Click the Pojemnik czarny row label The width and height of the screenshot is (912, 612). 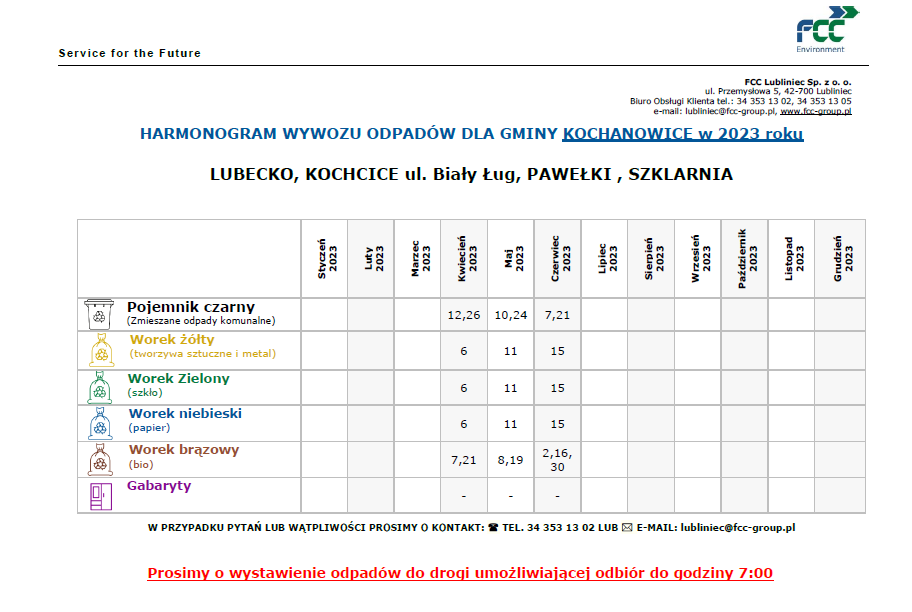pyautogui.click(x=190, y=307)
